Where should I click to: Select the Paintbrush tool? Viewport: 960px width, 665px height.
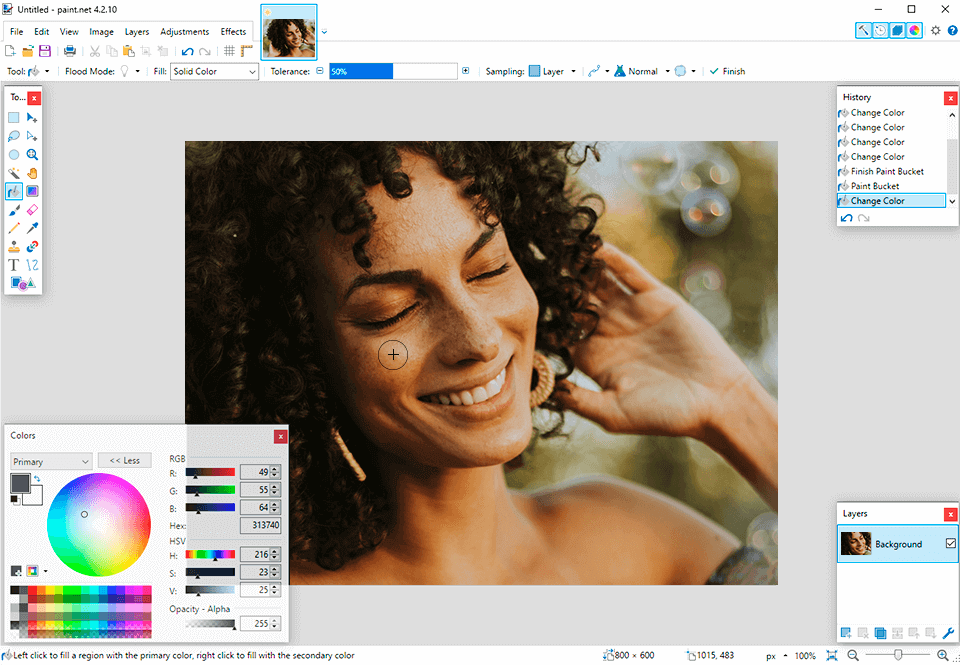pos(13,210)
